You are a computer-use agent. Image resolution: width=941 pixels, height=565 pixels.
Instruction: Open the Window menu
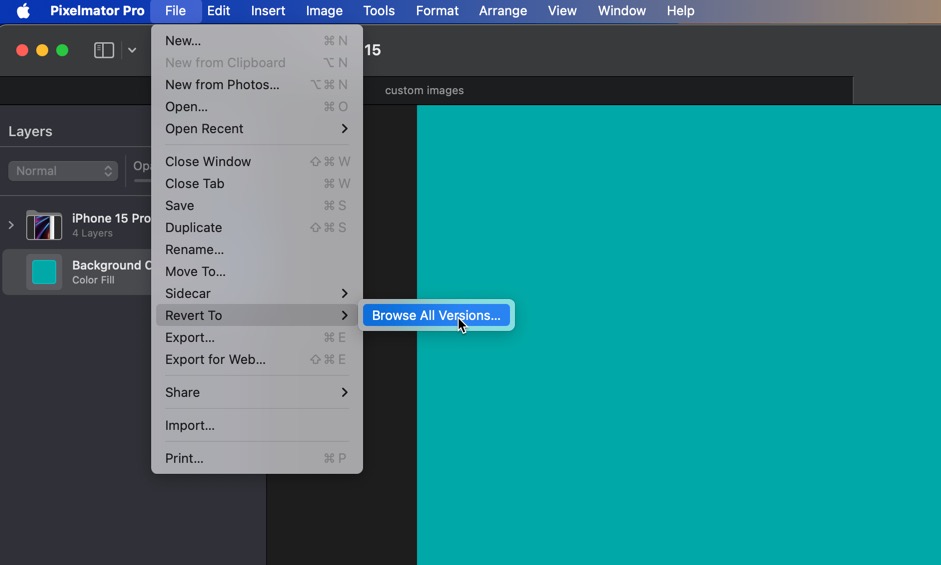[622, 11]
